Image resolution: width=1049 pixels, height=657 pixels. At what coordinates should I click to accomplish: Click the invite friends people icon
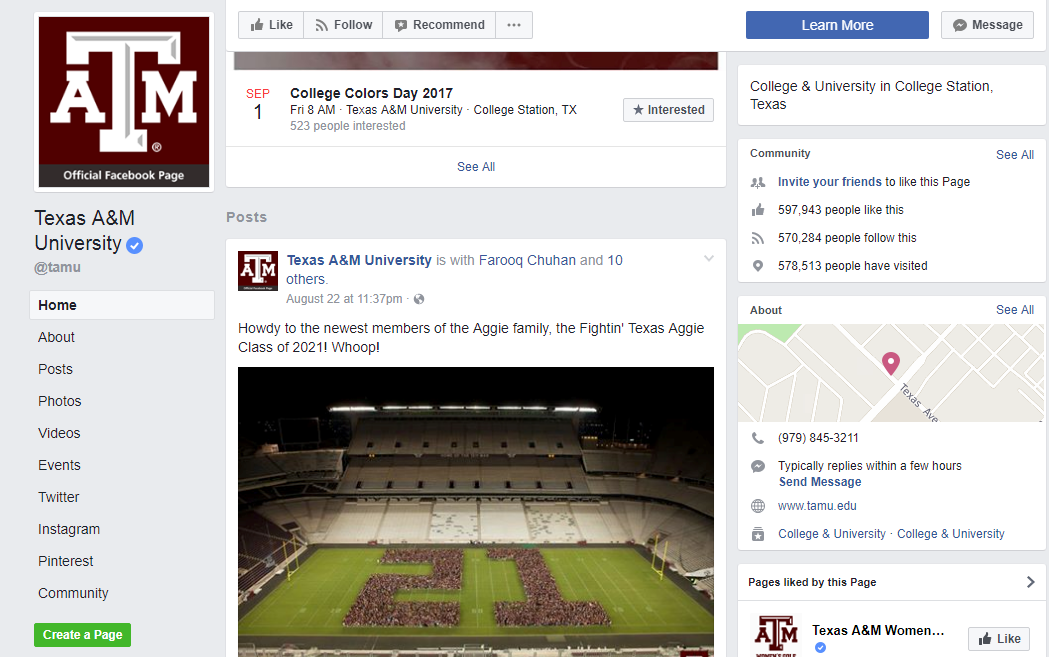[x=757, y=181]
